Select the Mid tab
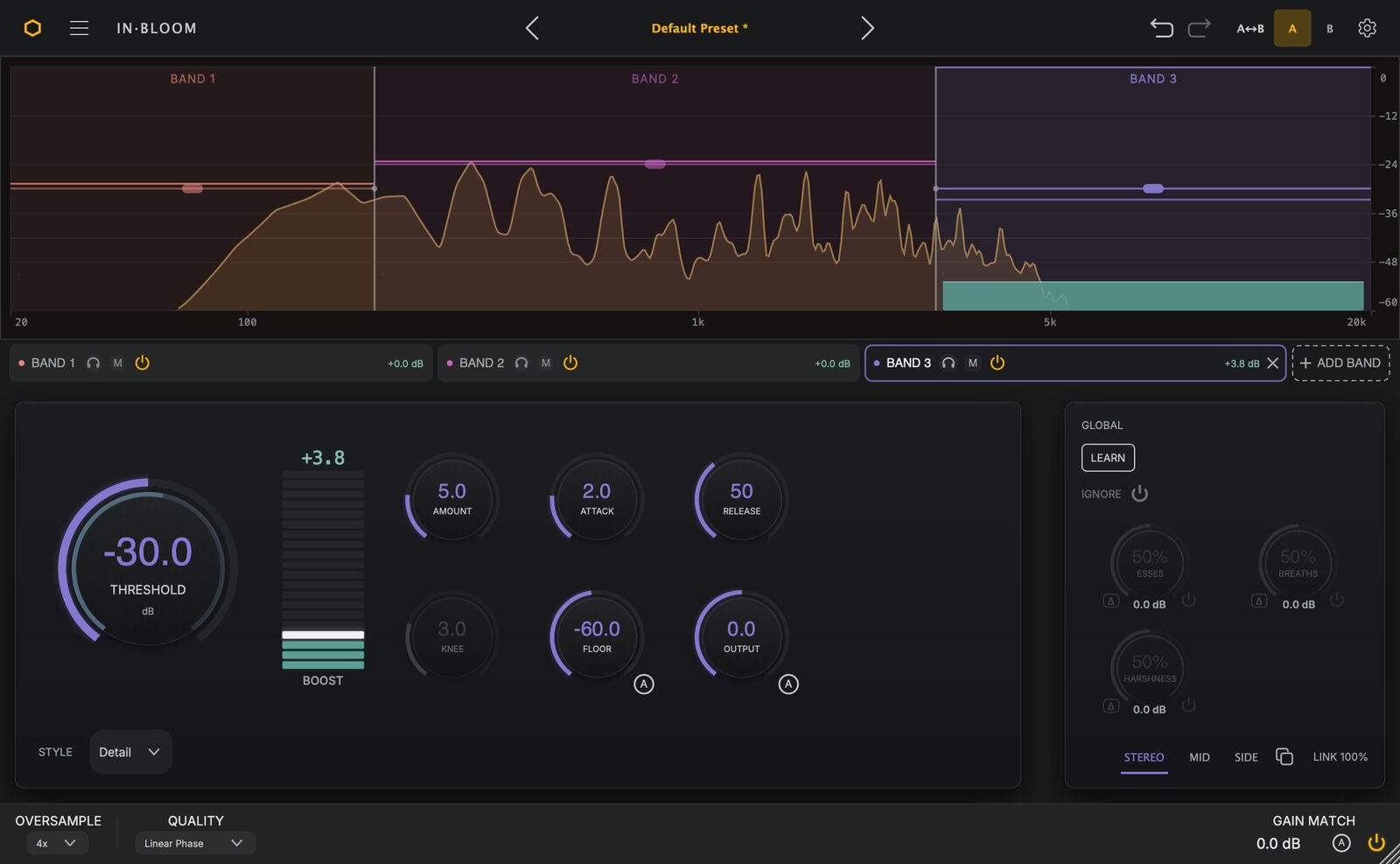The width and height of the screenshot is (1400, 864). pyautogui.click(x=1200, y=757)
